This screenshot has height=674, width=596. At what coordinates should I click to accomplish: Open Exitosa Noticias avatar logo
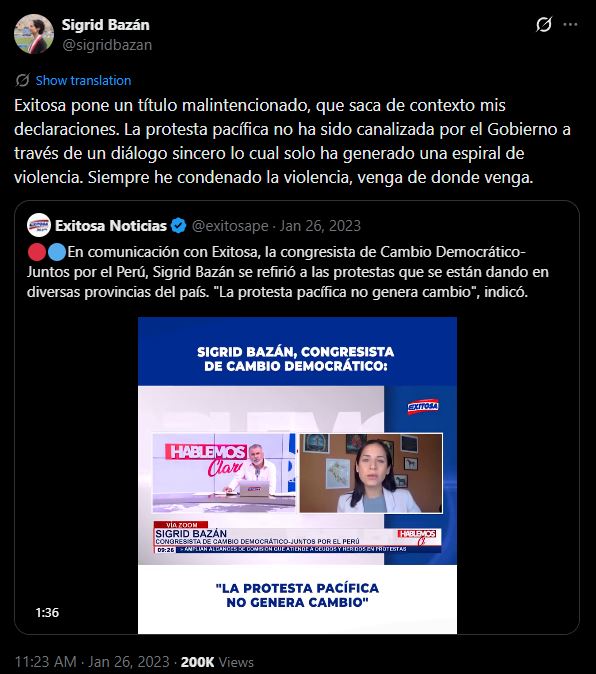tap(39, 225)
